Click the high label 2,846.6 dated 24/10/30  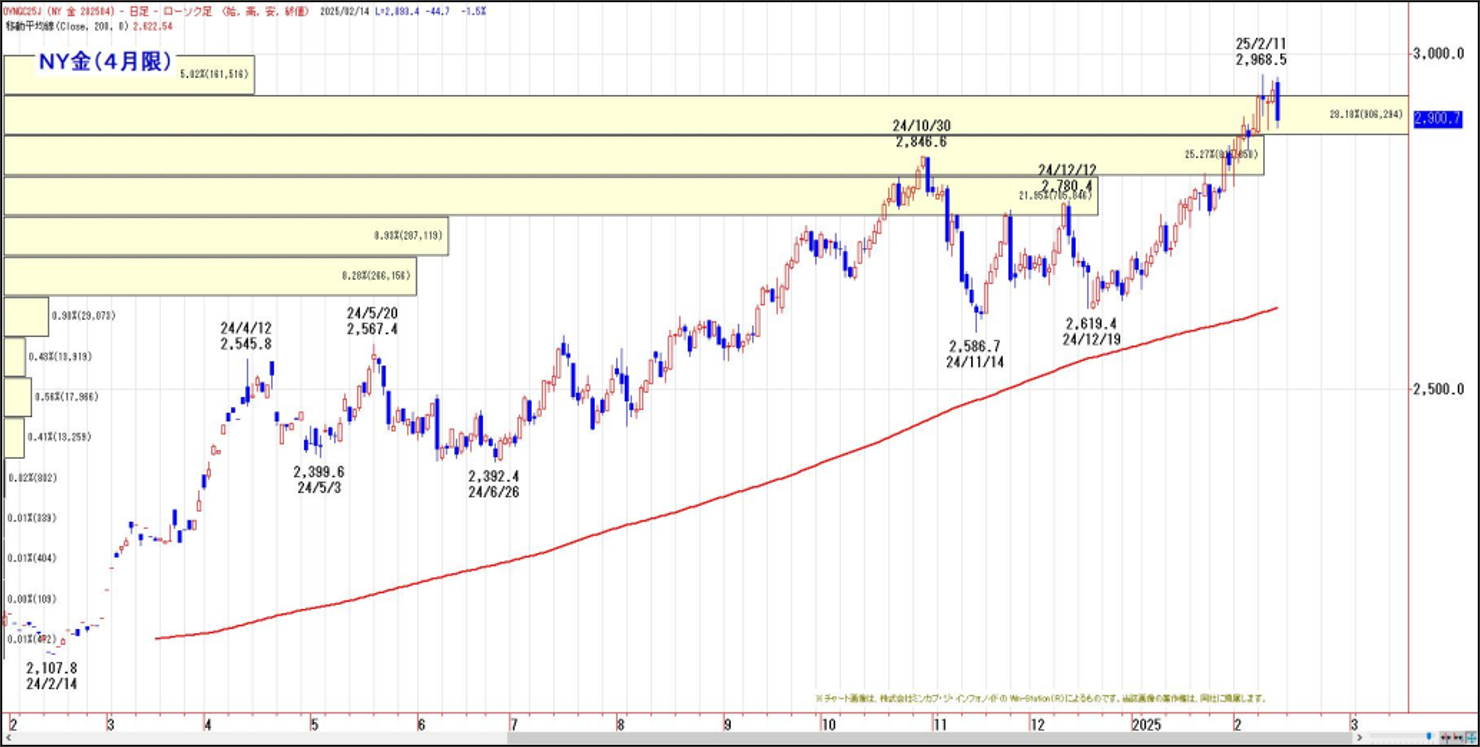click(922, 134)
